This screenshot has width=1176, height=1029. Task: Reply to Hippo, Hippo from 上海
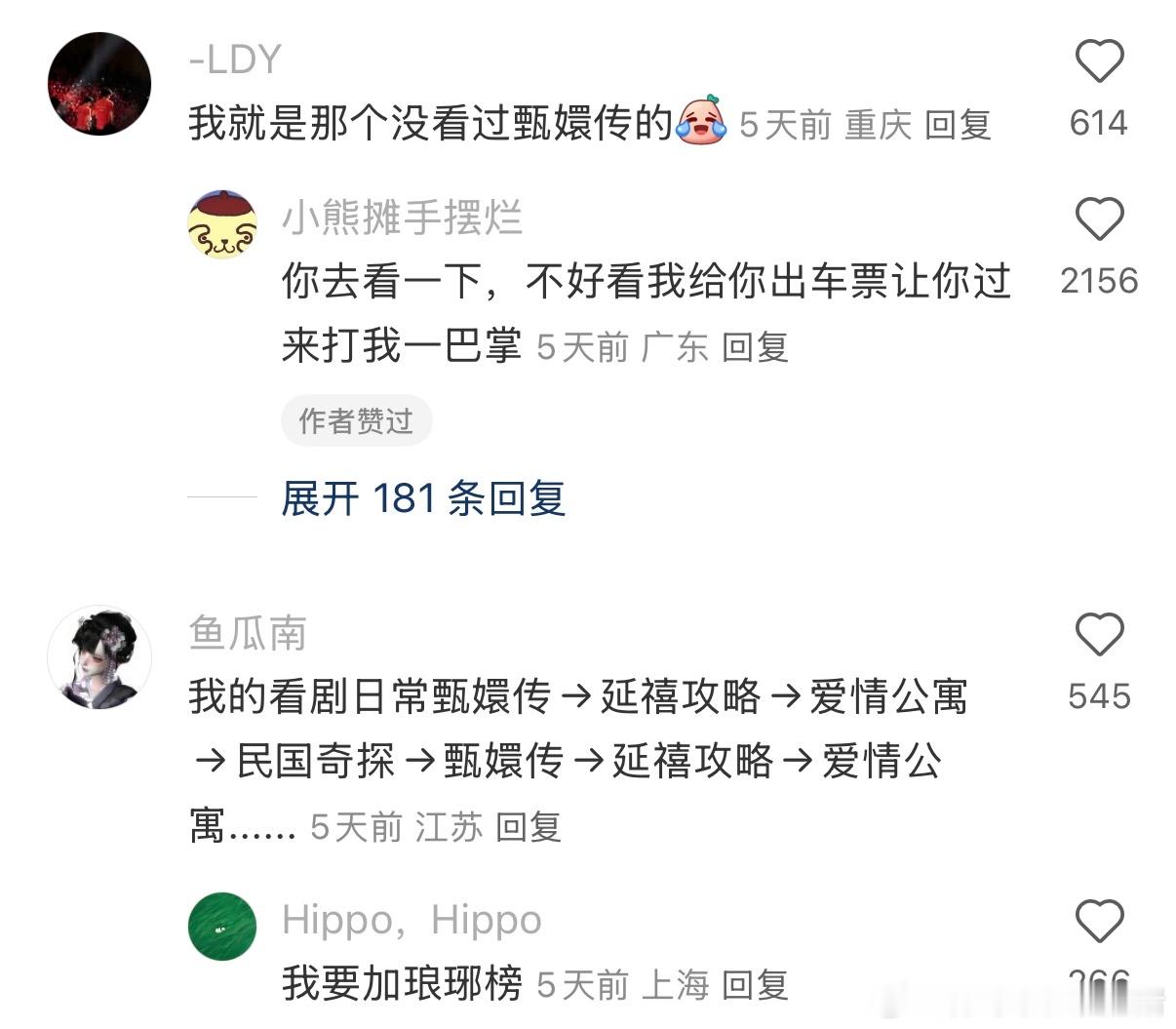coord(755,985)
